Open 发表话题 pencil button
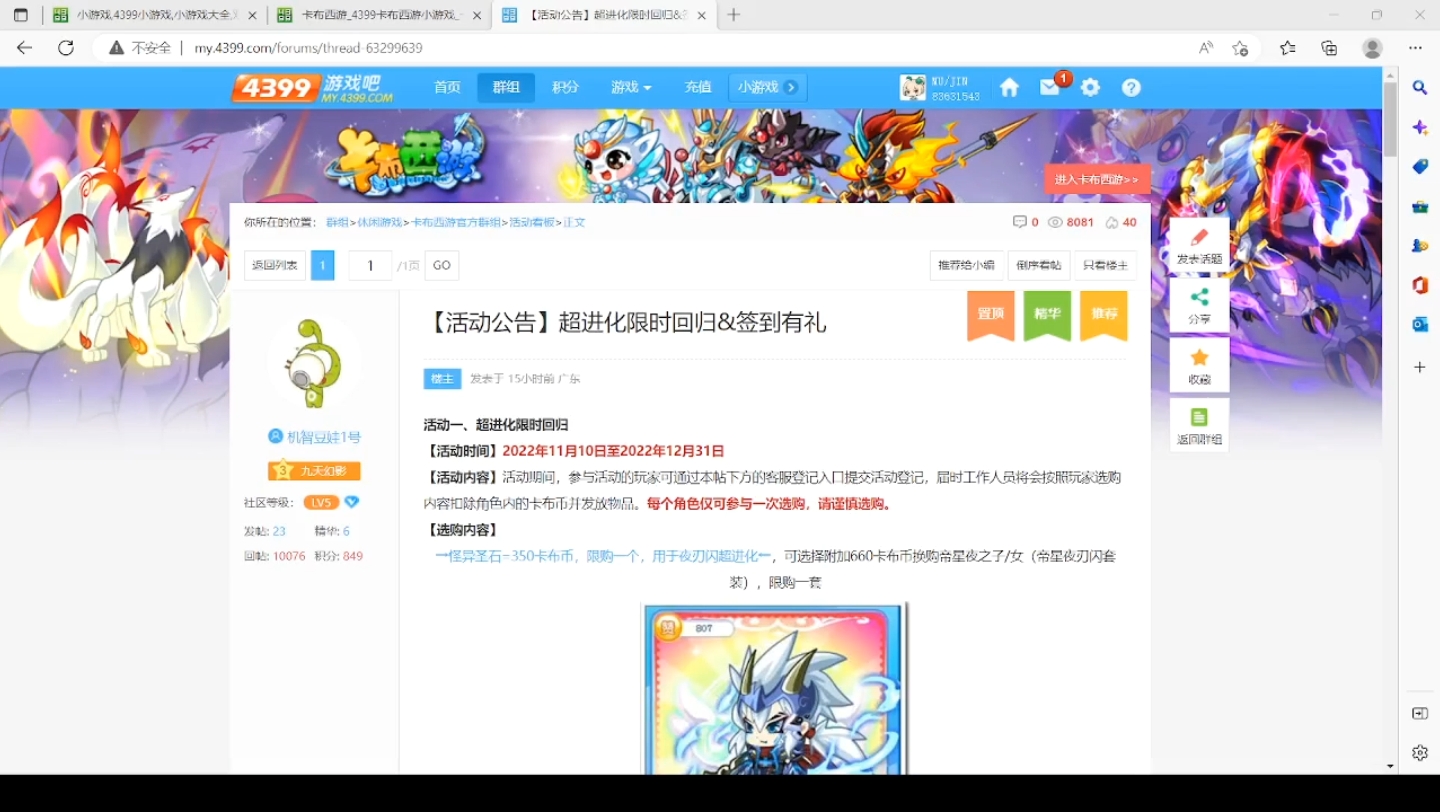 [1199, 245]
